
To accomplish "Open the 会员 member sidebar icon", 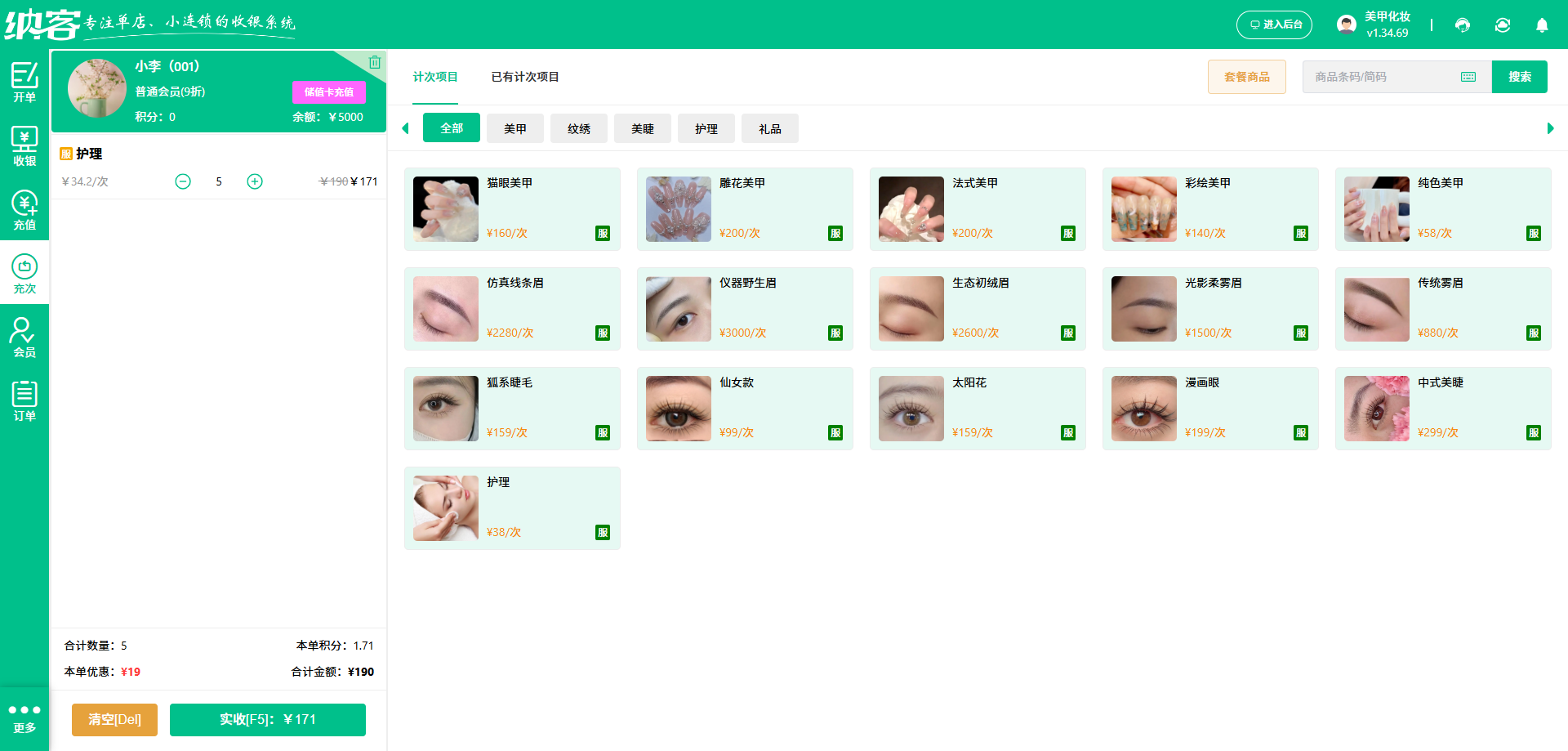I will tap(24, 337).
